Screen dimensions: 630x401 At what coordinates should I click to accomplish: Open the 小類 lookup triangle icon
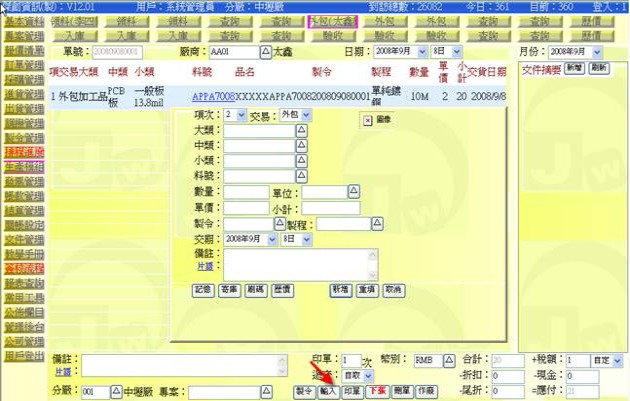[302, 161]
